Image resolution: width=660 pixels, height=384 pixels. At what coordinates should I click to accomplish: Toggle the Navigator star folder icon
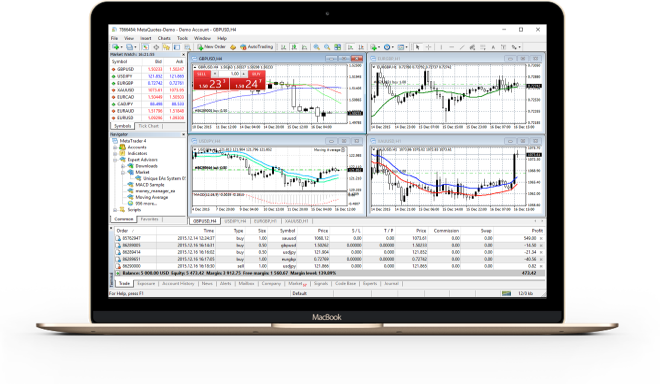166,47
